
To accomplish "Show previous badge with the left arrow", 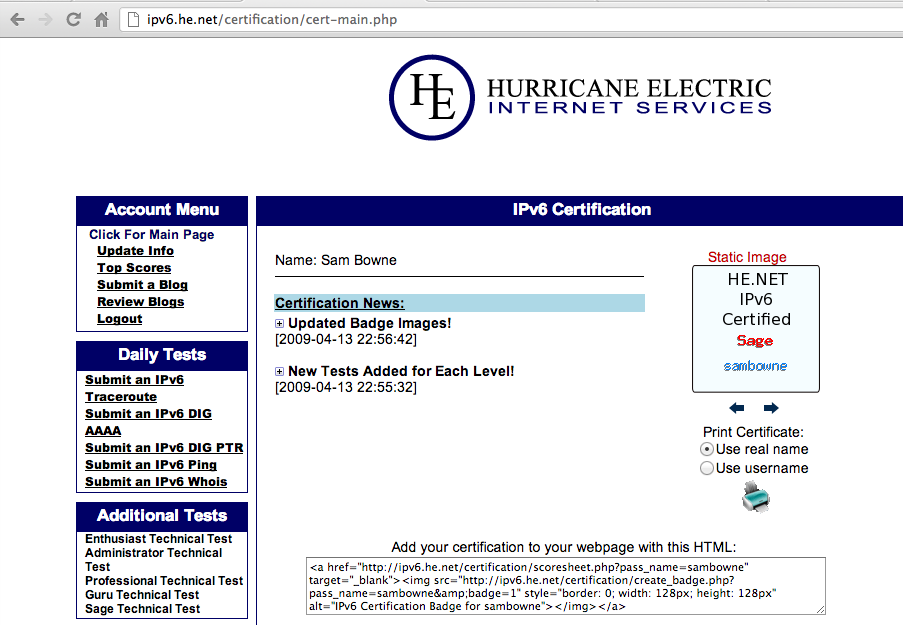I will (737, 408).
